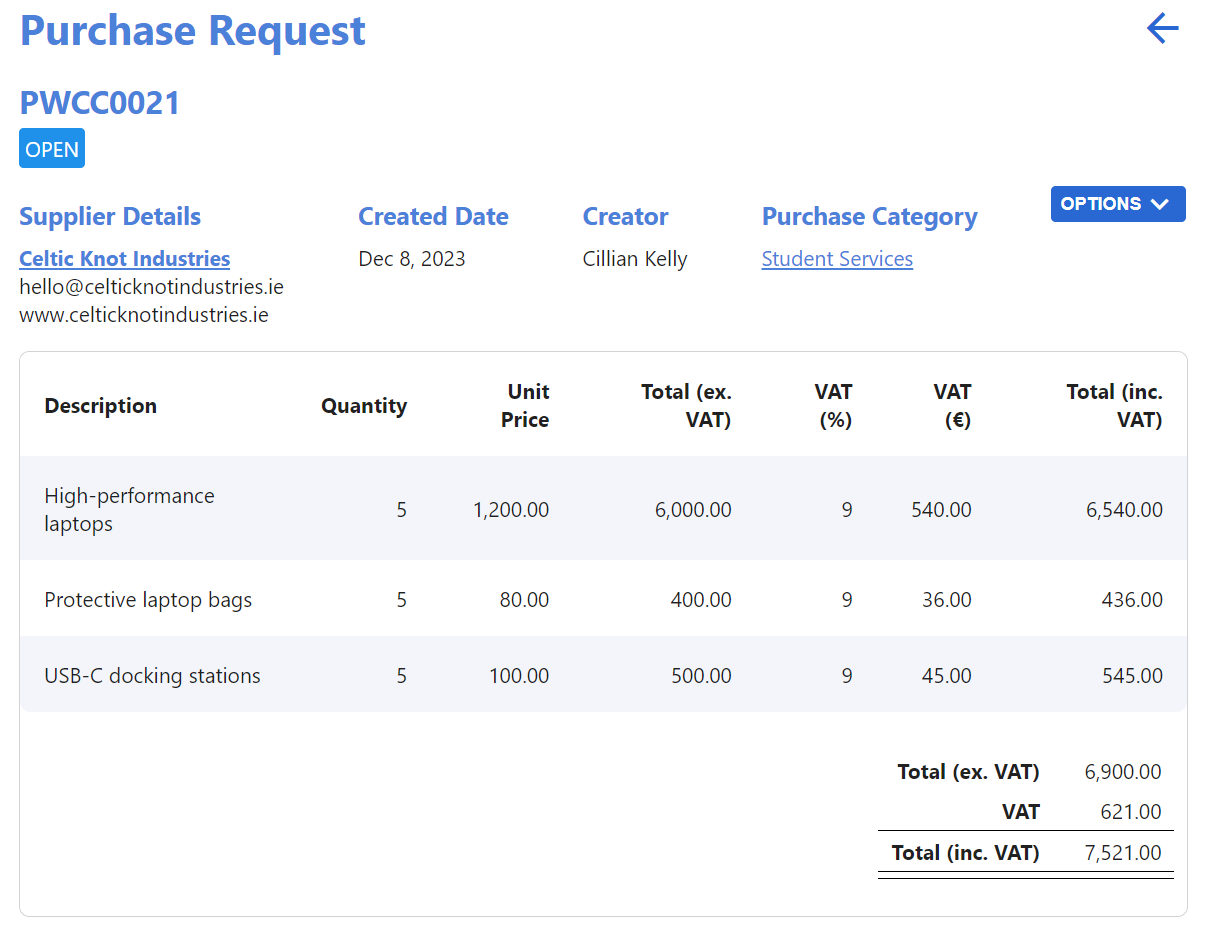Select the High-performance laptops line item
Screen dimensions: 1210x928
[x=129, y=510]
